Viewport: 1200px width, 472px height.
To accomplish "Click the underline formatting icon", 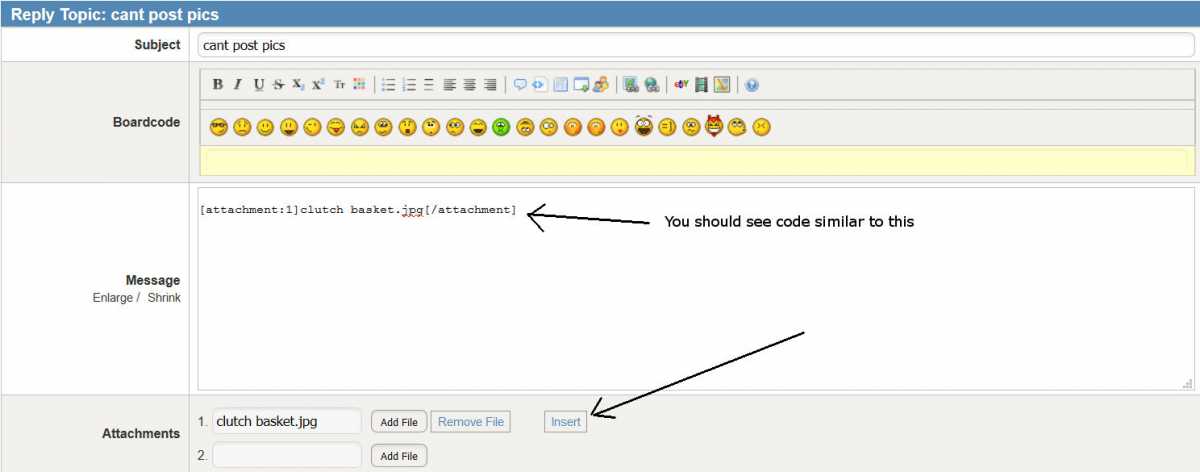I will (x=259, y=85).
